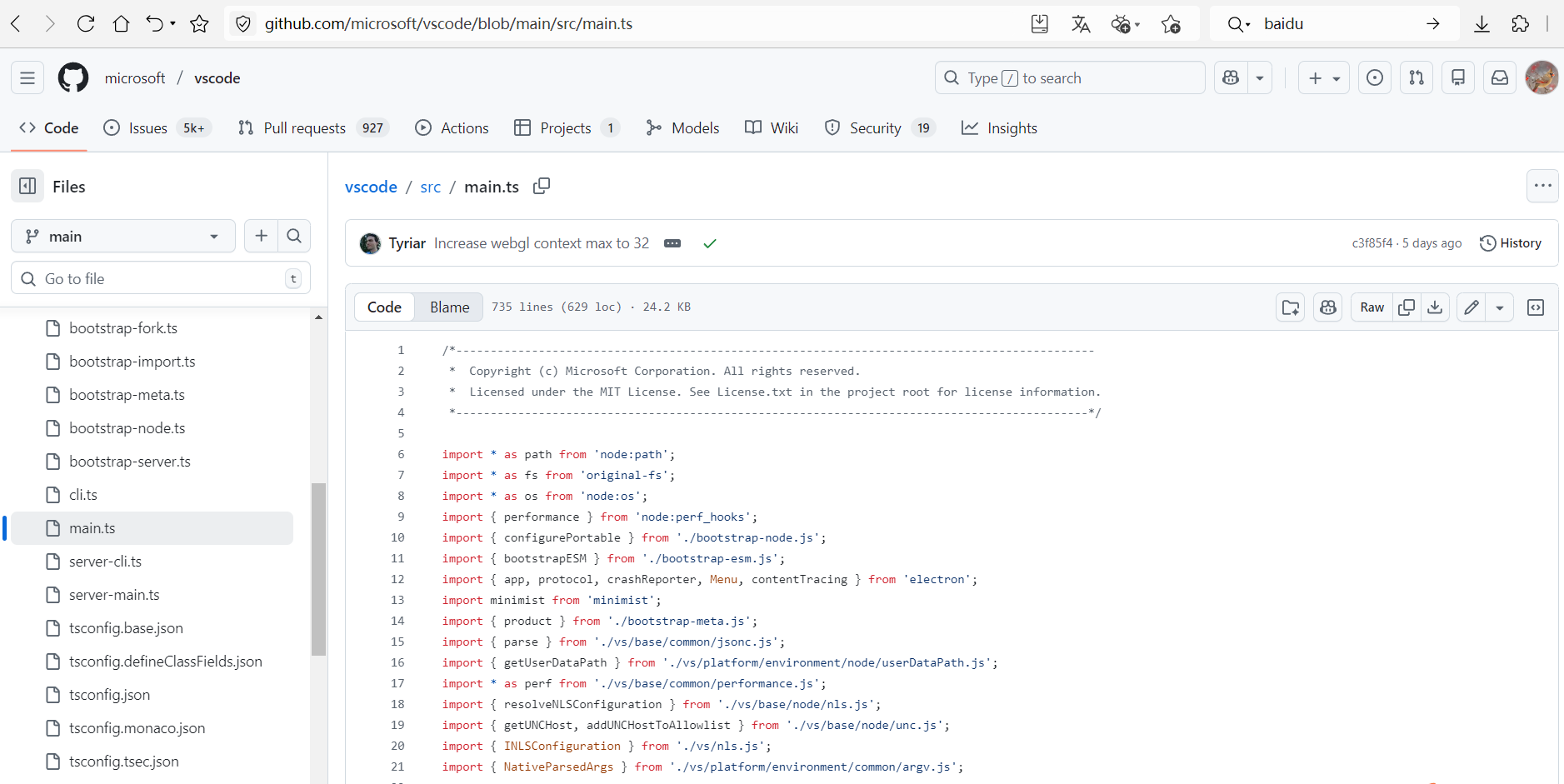Screen dimensions: 1564x784
Task: Open Pull requests tab
Action: click(x=313, y=128)
